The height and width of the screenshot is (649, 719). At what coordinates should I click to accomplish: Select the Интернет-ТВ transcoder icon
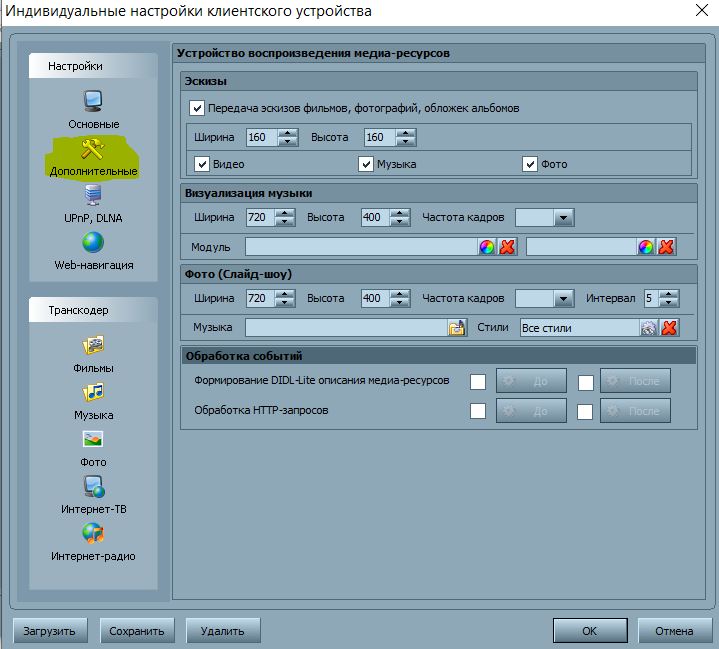coord(94,487)
